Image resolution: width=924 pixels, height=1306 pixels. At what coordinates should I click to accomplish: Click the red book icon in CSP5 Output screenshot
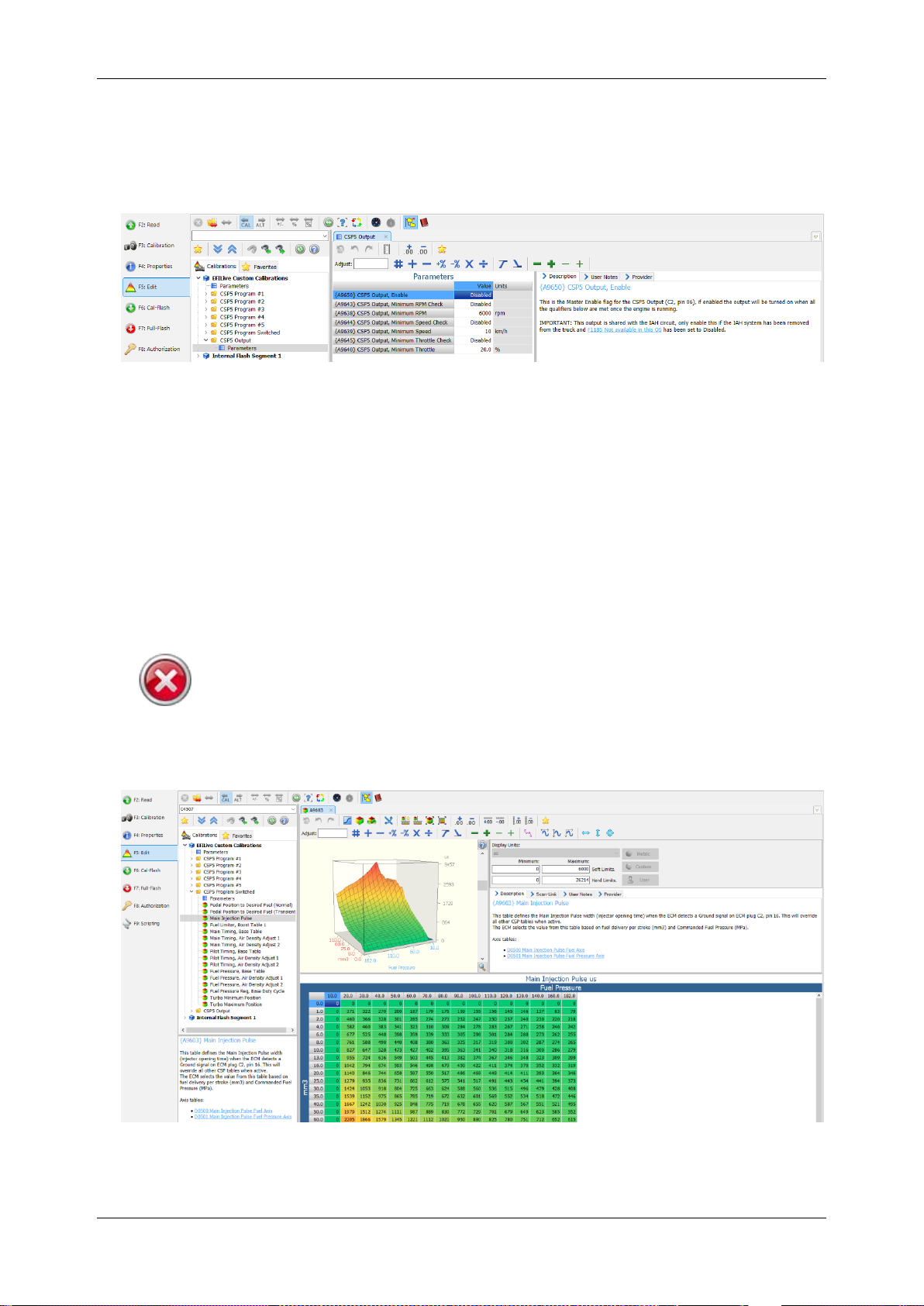pyautogui.click(x=424, y=222)
